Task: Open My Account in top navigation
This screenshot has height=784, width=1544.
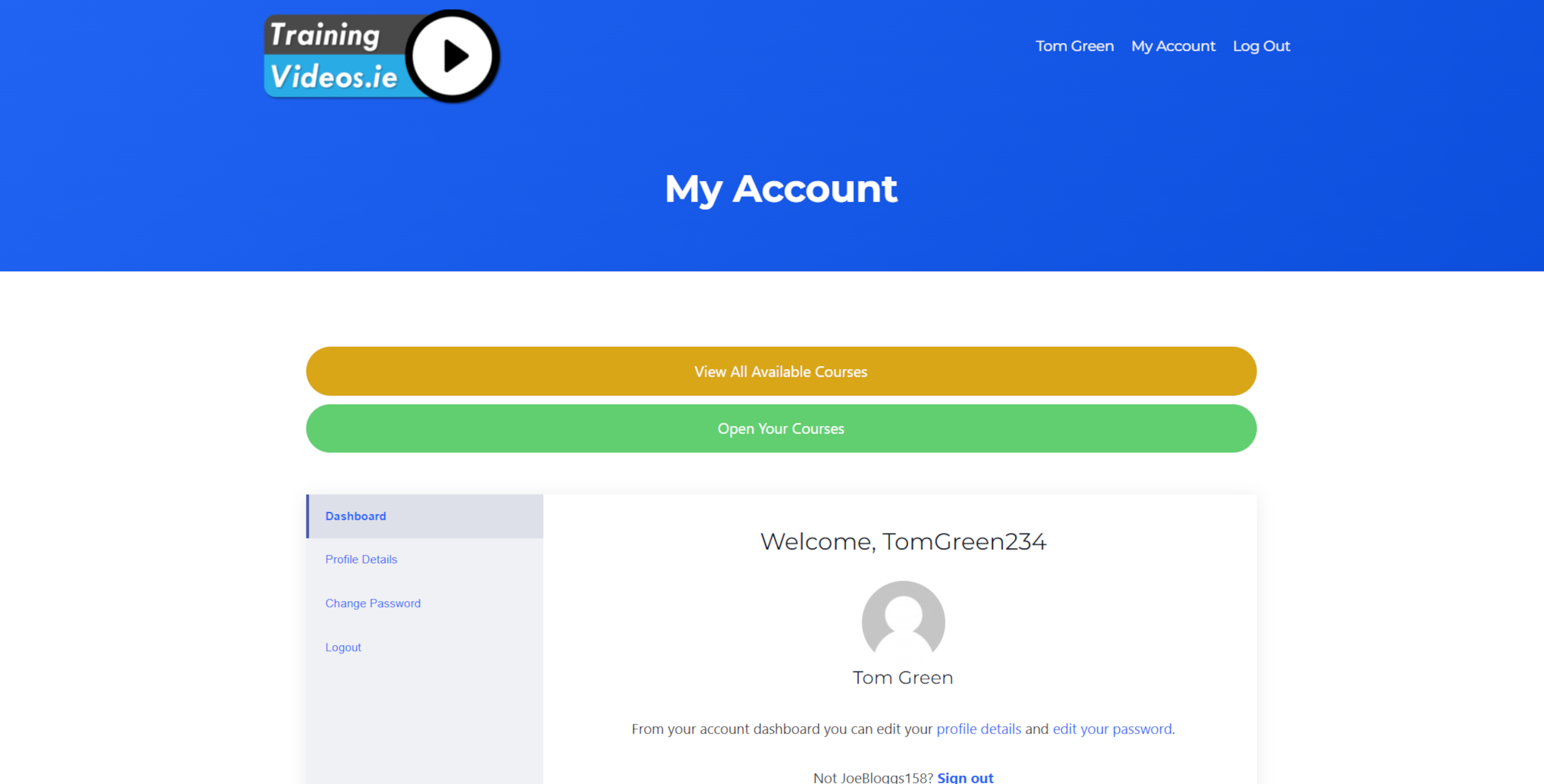Action: click(1172, 46)
